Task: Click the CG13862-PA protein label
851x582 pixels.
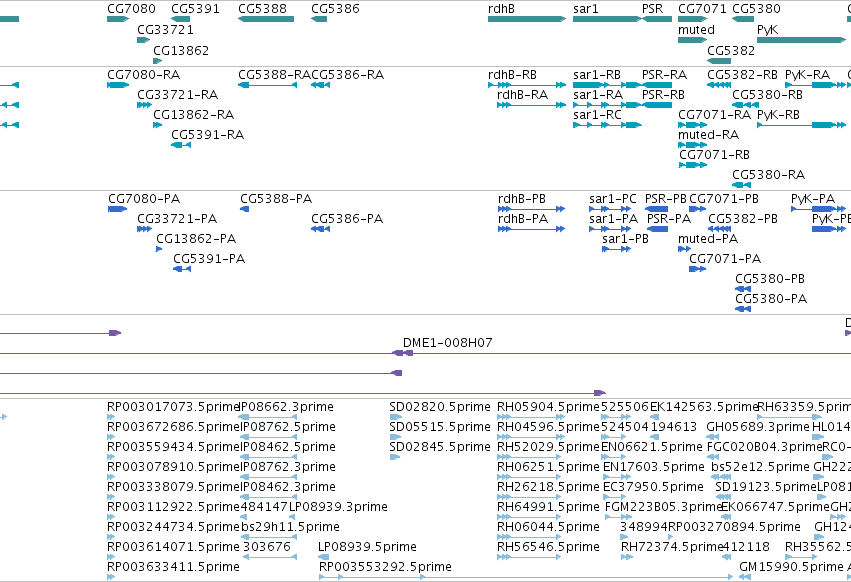Action: pyautogui.click(x=196, y=239)
